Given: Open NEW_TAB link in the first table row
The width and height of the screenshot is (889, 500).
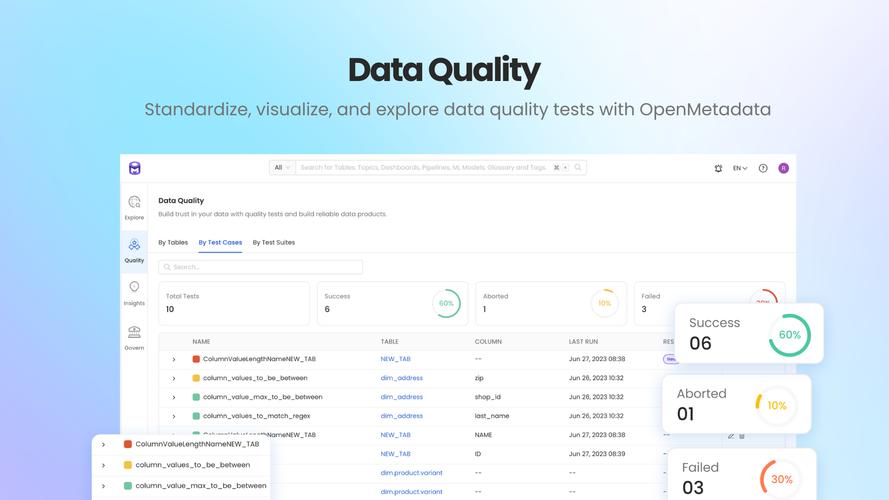Looking at the screenshot, I should [x=395, y=359].
